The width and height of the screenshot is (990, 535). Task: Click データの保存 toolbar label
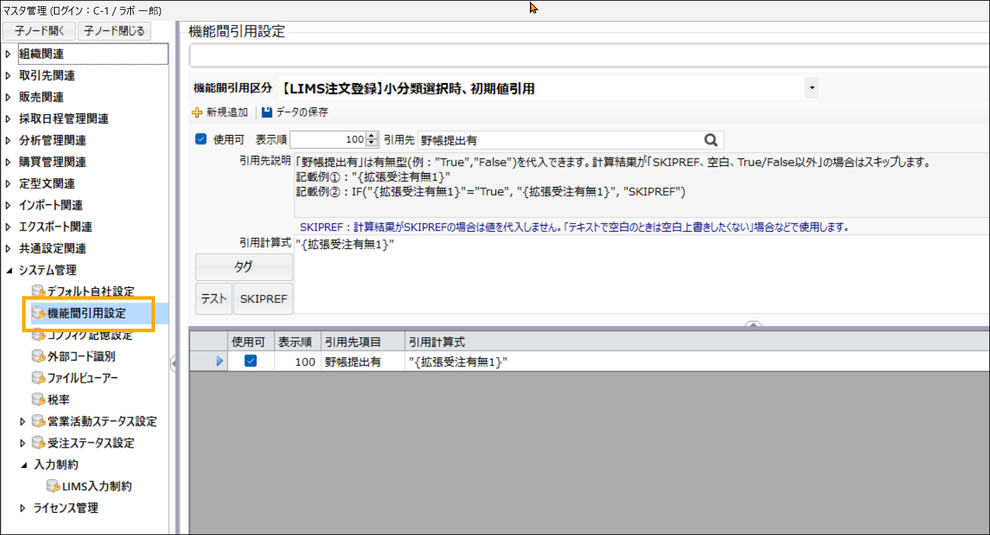point(302,112)
